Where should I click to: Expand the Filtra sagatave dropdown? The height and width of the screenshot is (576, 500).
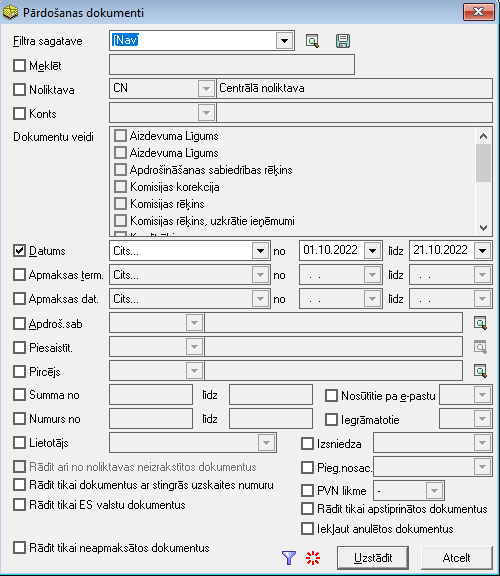(284, 41)
